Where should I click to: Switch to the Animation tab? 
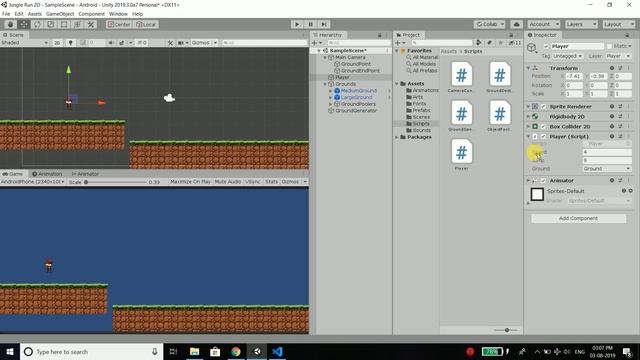click(47, 174)
